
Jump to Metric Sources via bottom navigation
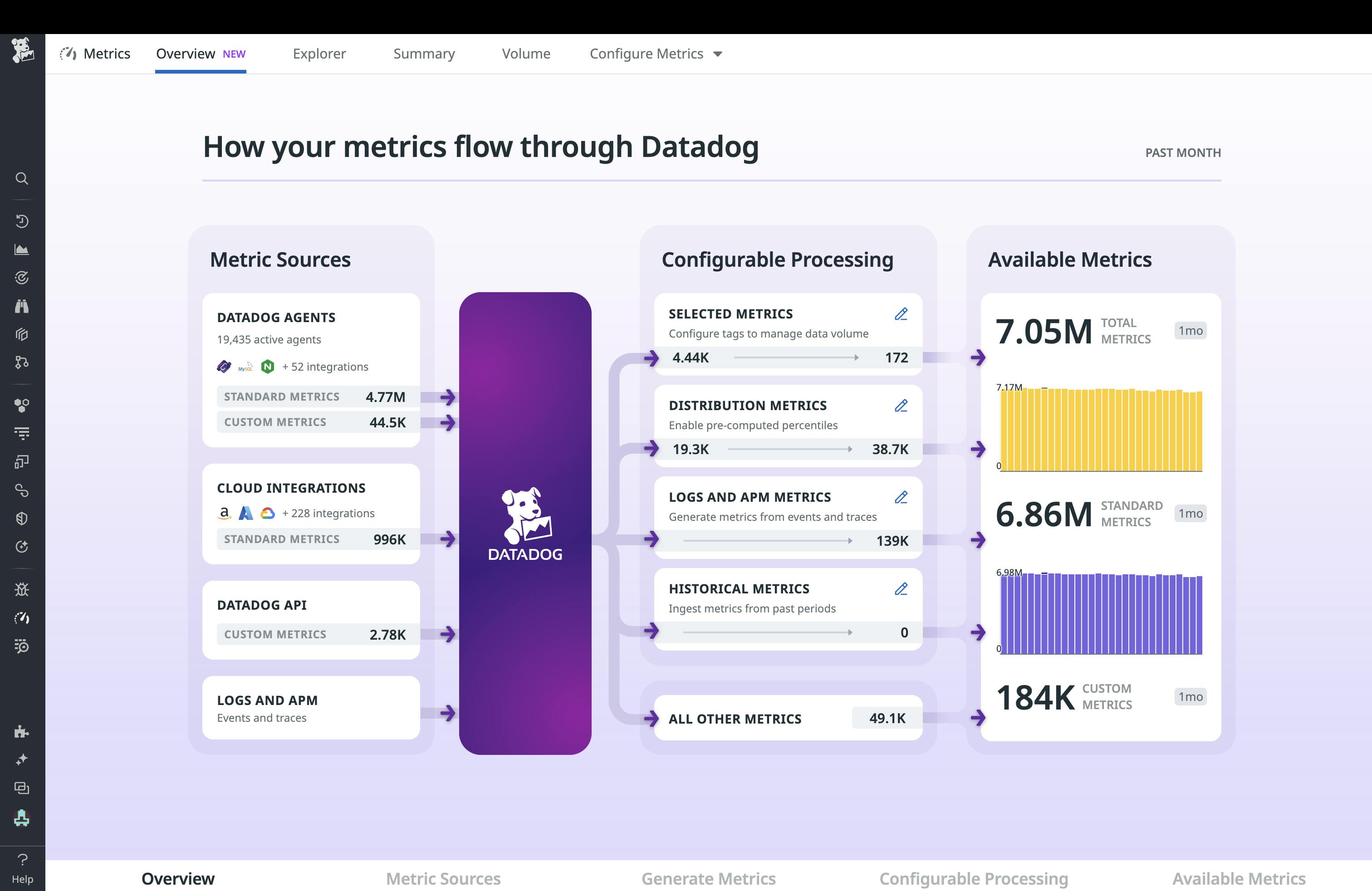click(443, 878)
